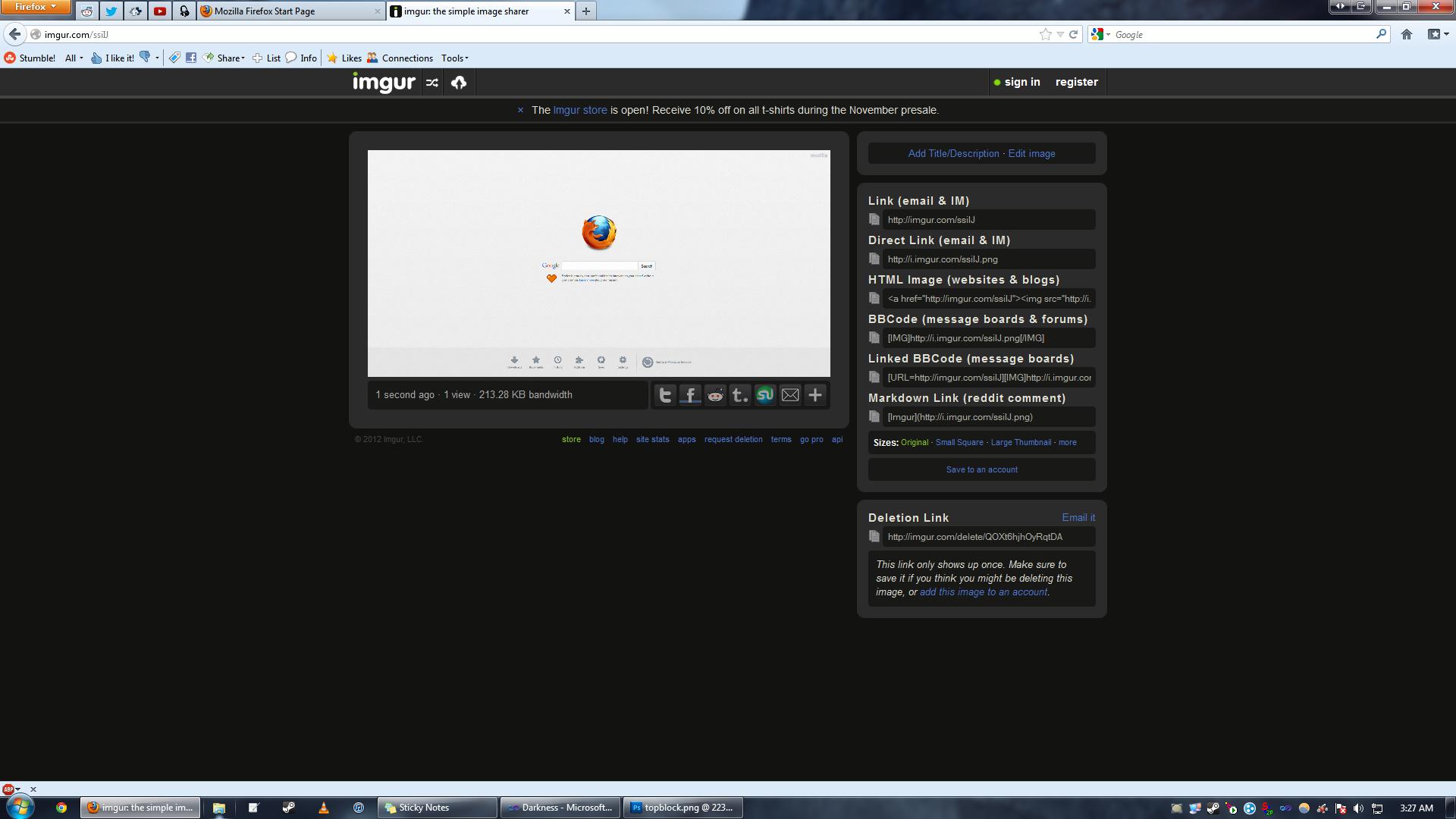Share image by email envelope icon
This screenshot has width=1456, height=819.
click(x=790, y=395)
